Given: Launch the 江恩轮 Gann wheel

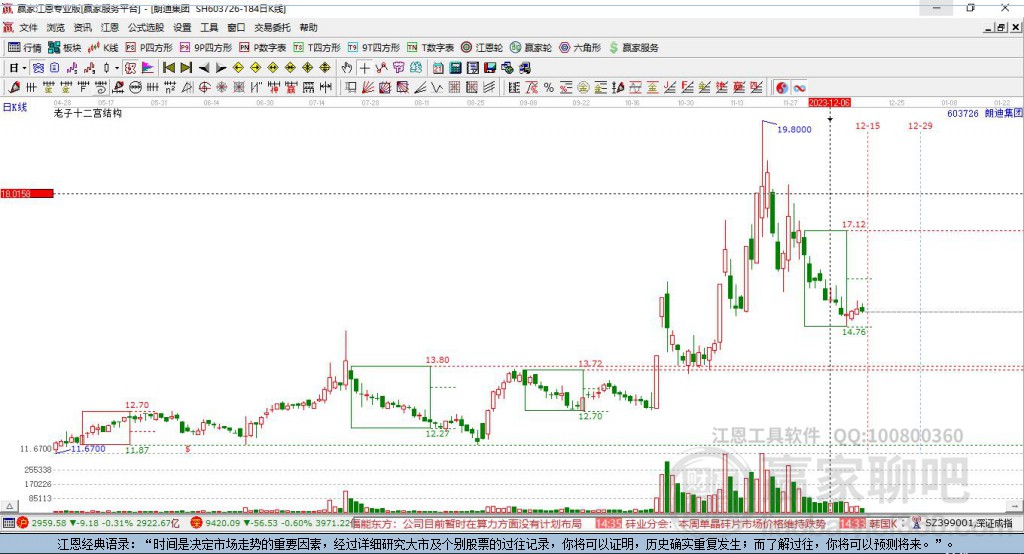Looking at the screenshot, I should point(482,48).
